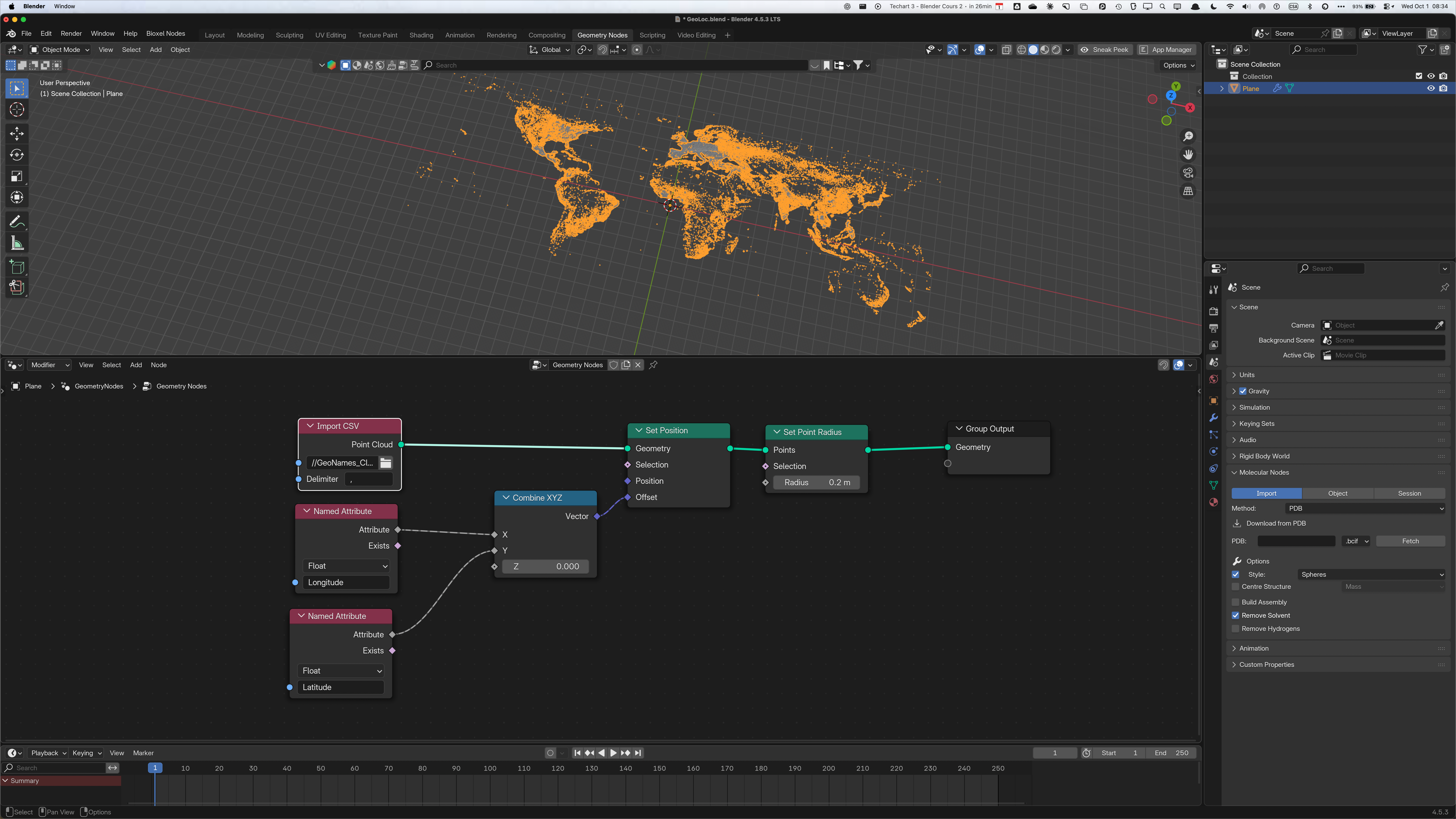Pin the node tree with the pin icon
The height and width of the screenshot is (819, 1456).
653,365
